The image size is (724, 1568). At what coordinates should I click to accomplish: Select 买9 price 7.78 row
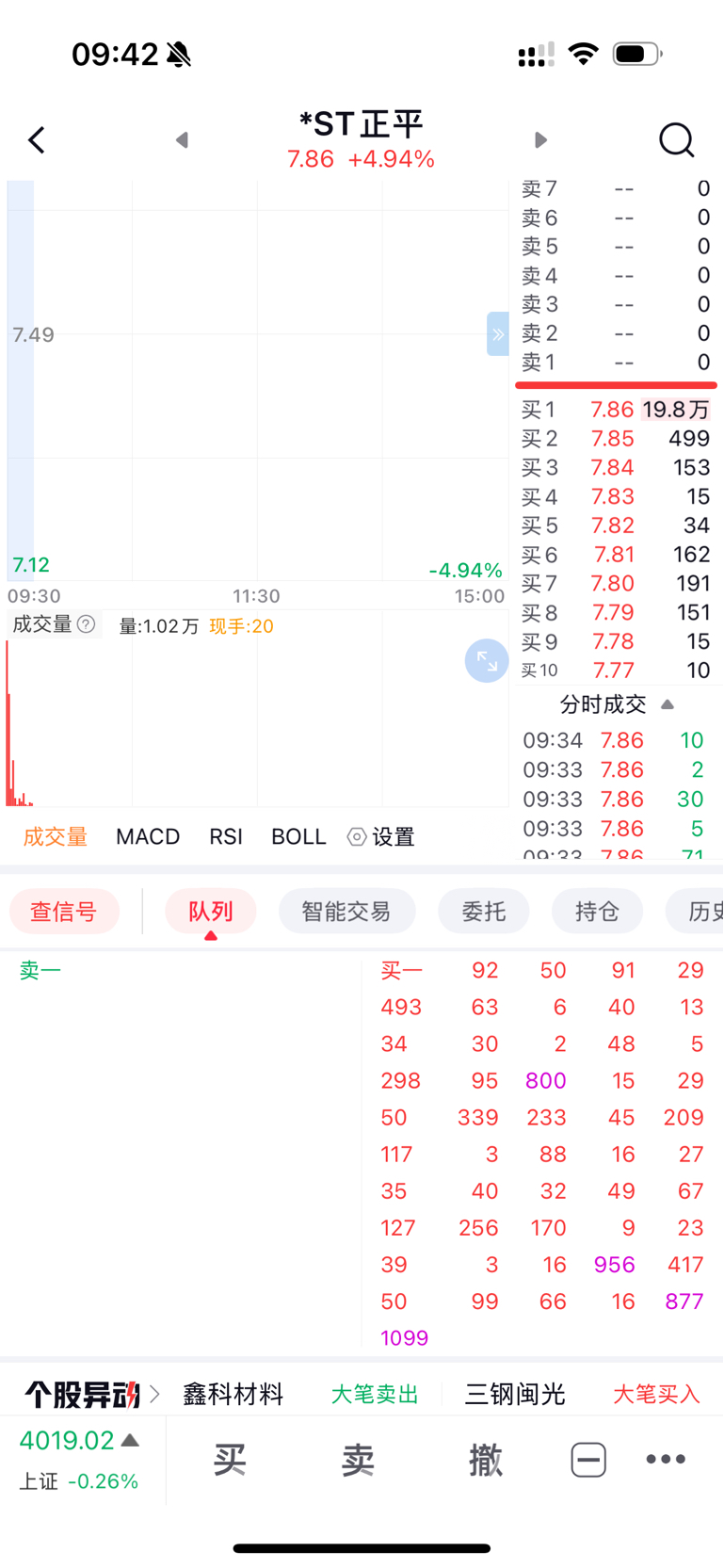(x=616, y=641)
